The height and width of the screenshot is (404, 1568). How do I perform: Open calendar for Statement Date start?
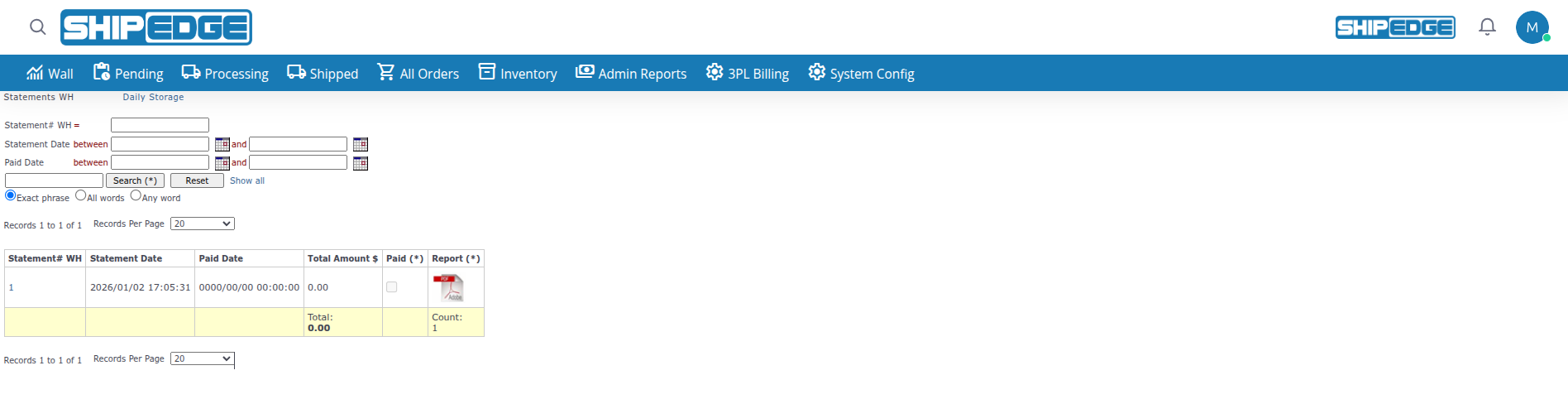(x=222, y=145)
